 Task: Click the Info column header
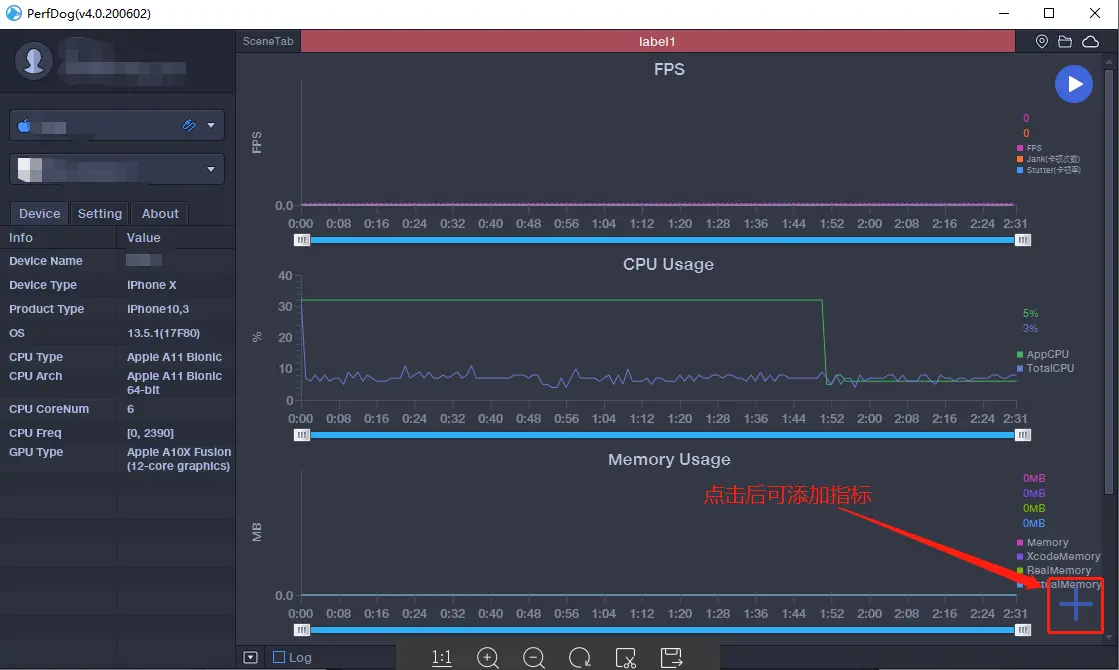(21, 238)
